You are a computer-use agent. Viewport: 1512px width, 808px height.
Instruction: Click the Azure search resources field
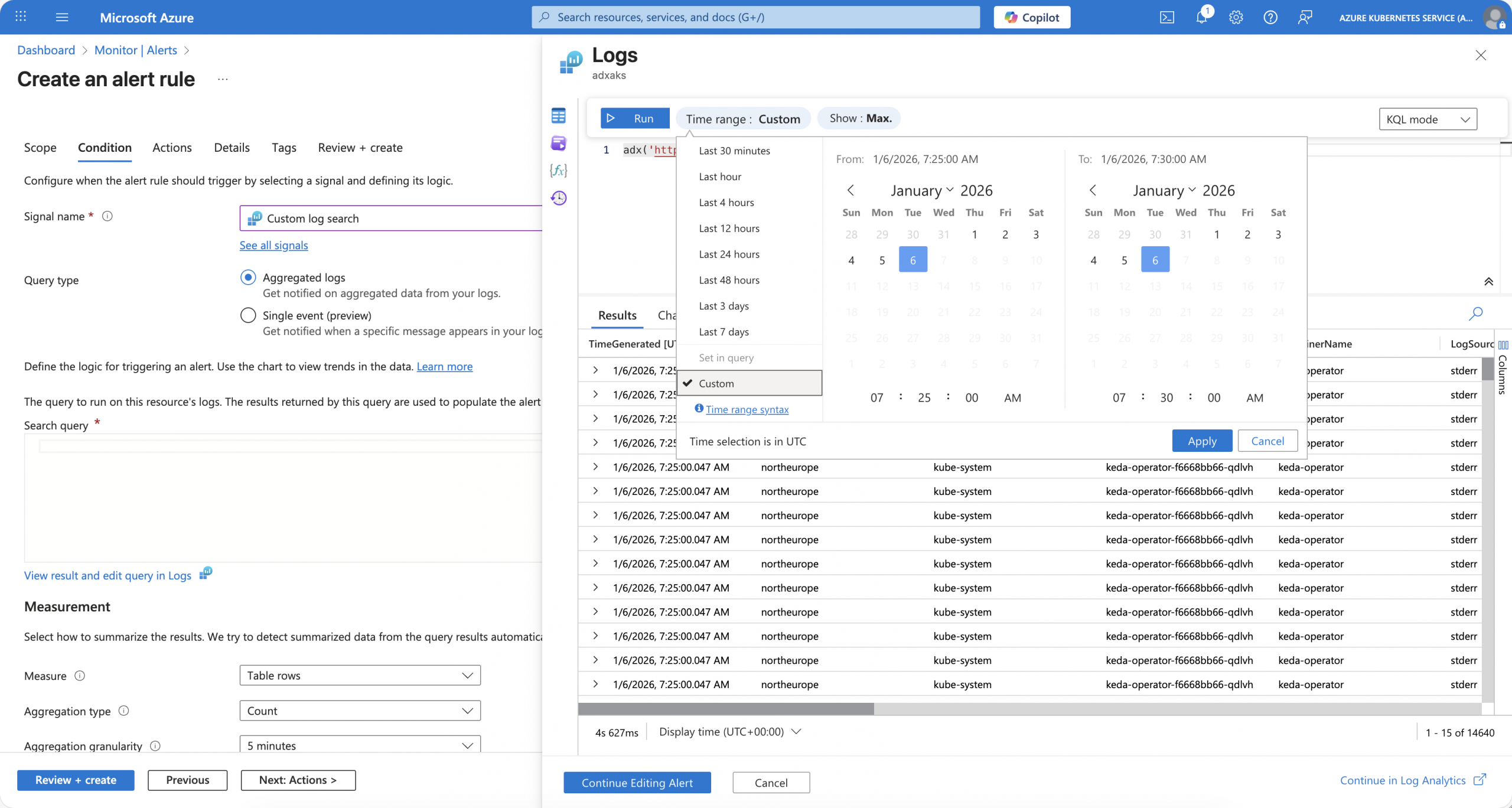coord(756,17)
